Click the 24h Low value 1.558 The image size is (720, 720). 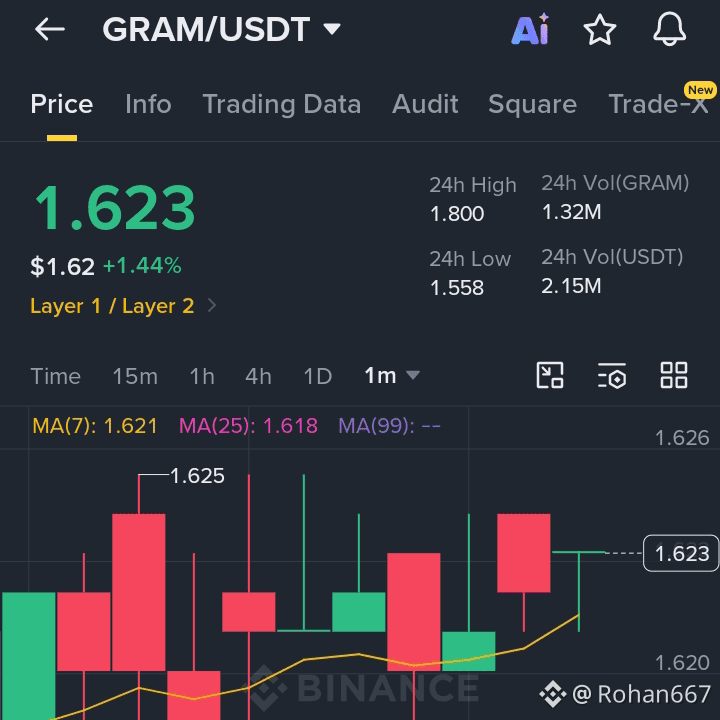coord(457,288)
